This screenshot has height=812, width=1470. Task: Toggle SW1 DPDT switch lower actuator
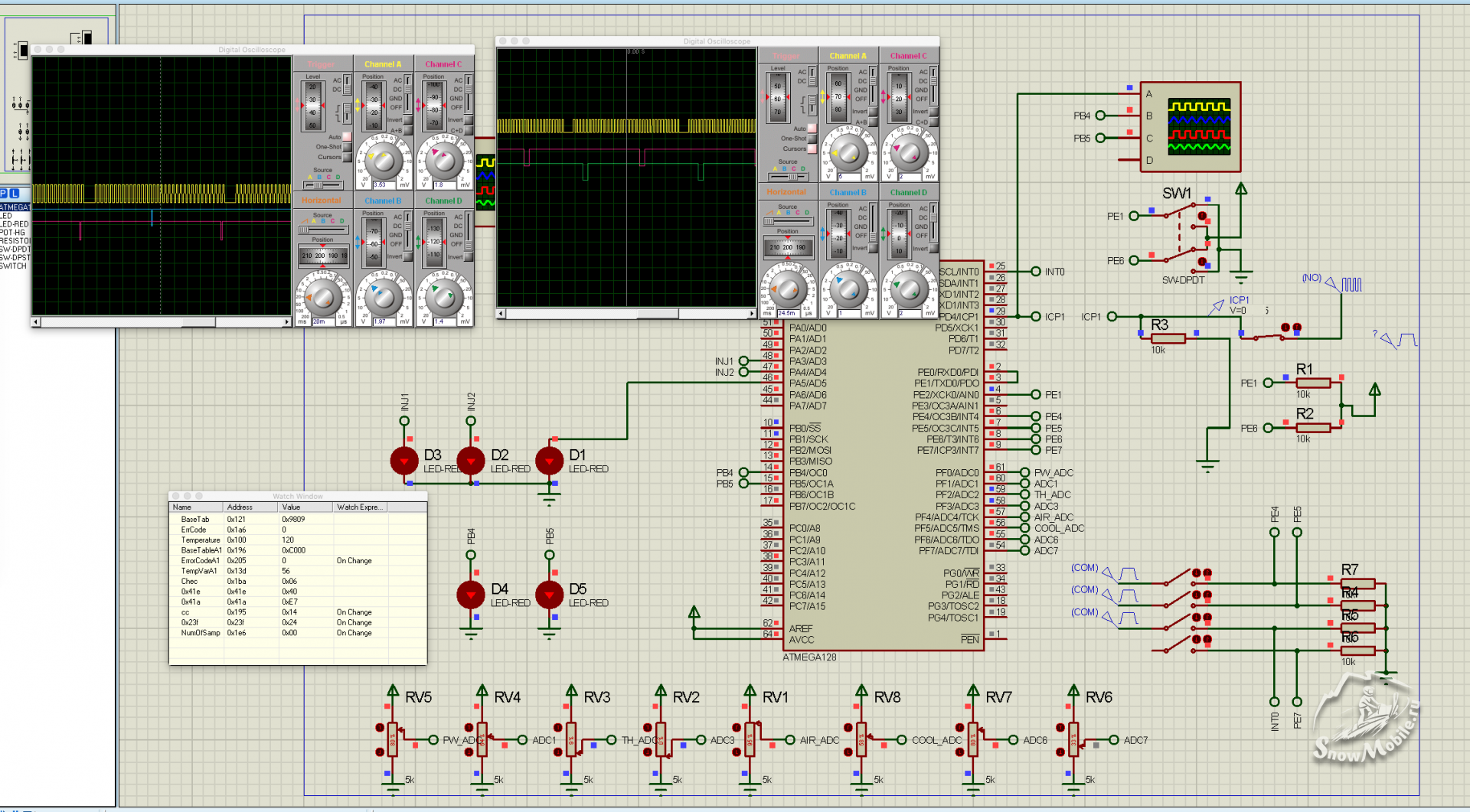[1202, 262]
